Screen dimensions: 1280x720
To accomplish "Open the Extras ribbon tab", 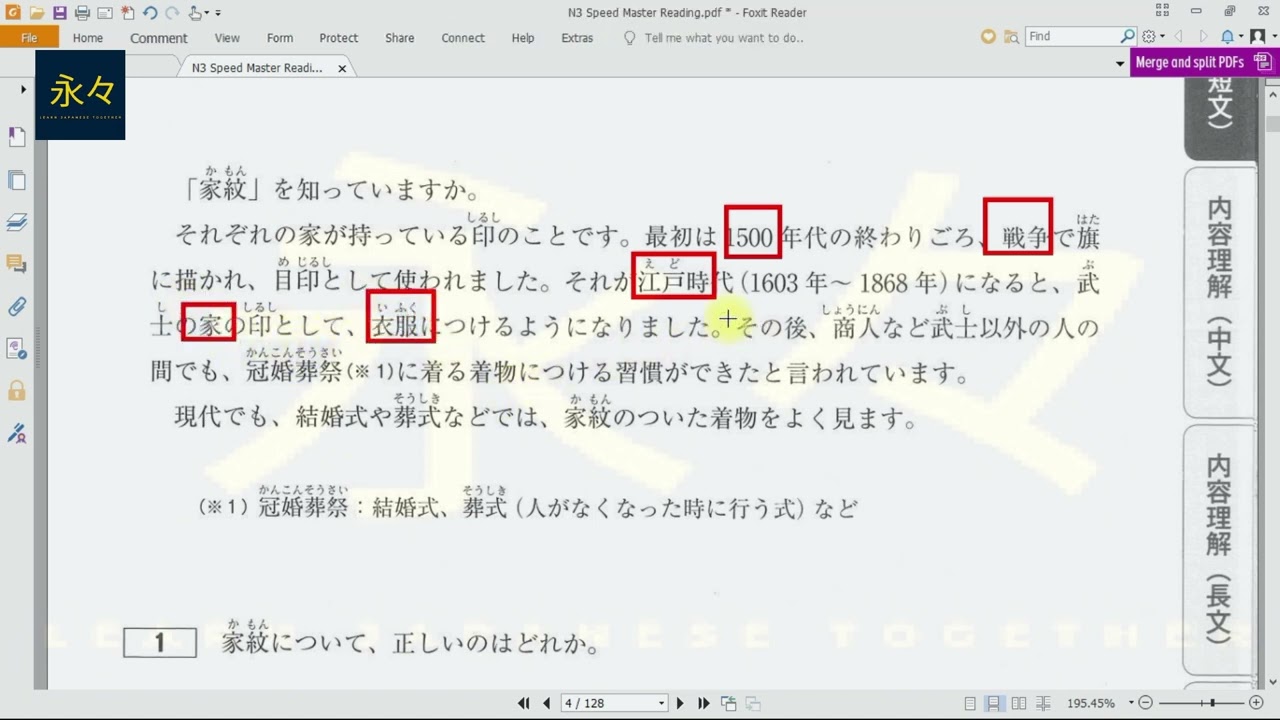I will click(x=577, y=38).
